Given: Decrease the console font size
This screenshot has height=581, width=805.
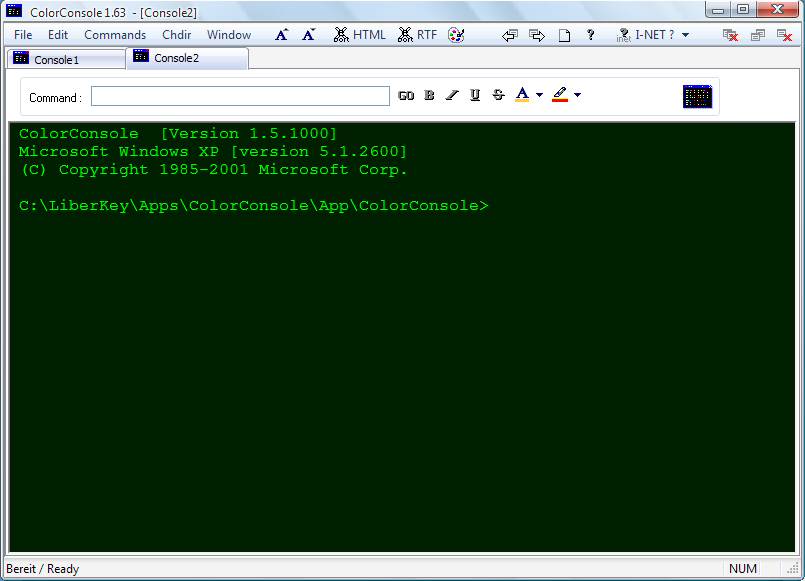Looking at the screenshot, I should [x=309, y=35].
